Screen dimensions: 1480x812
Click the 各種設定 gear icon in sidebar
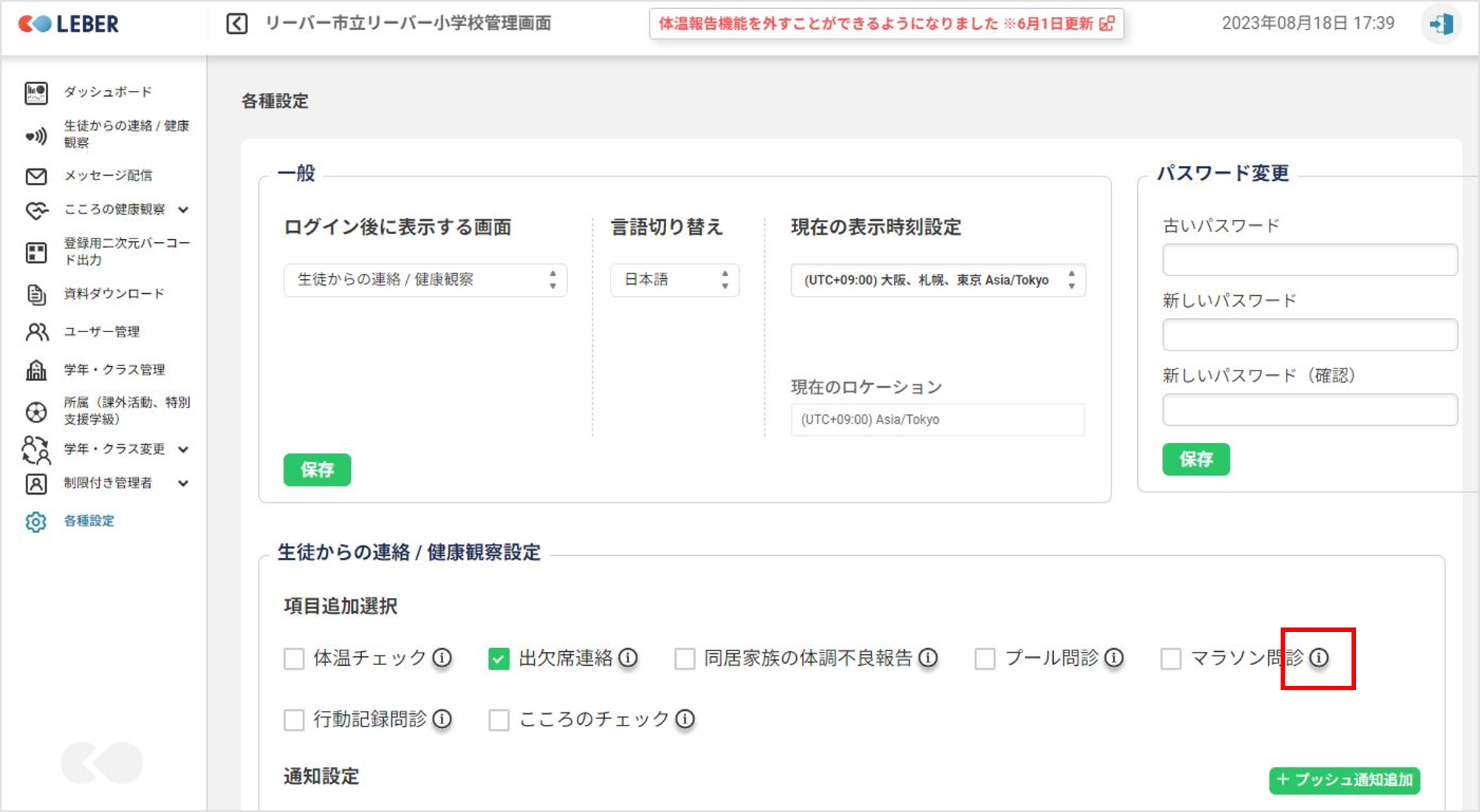[36, 521]
